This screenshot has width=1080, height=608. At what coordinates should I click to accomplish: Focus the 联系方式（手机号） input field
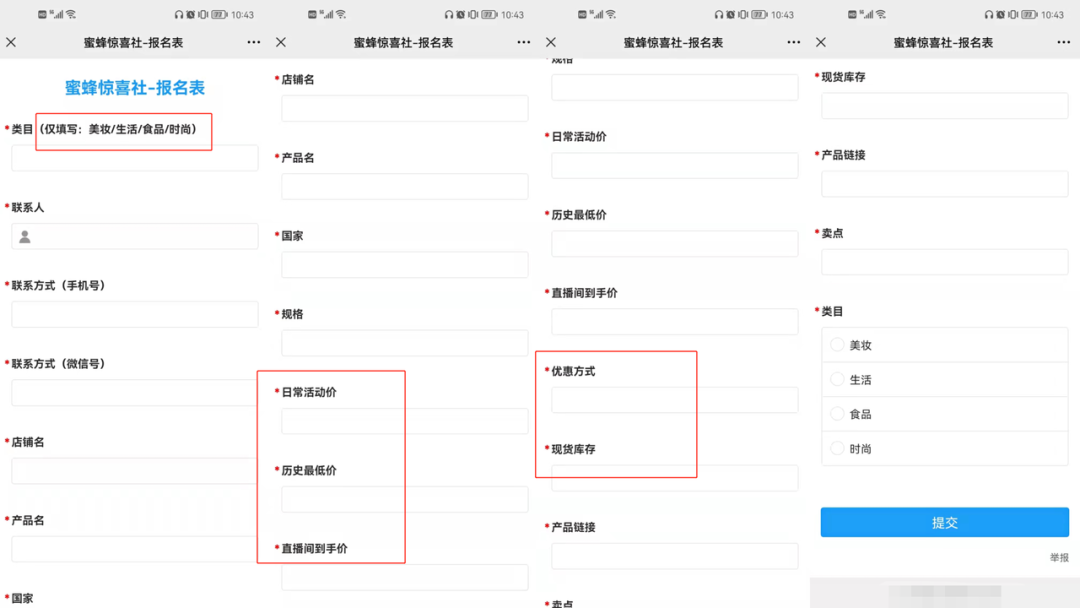point(135,315)
